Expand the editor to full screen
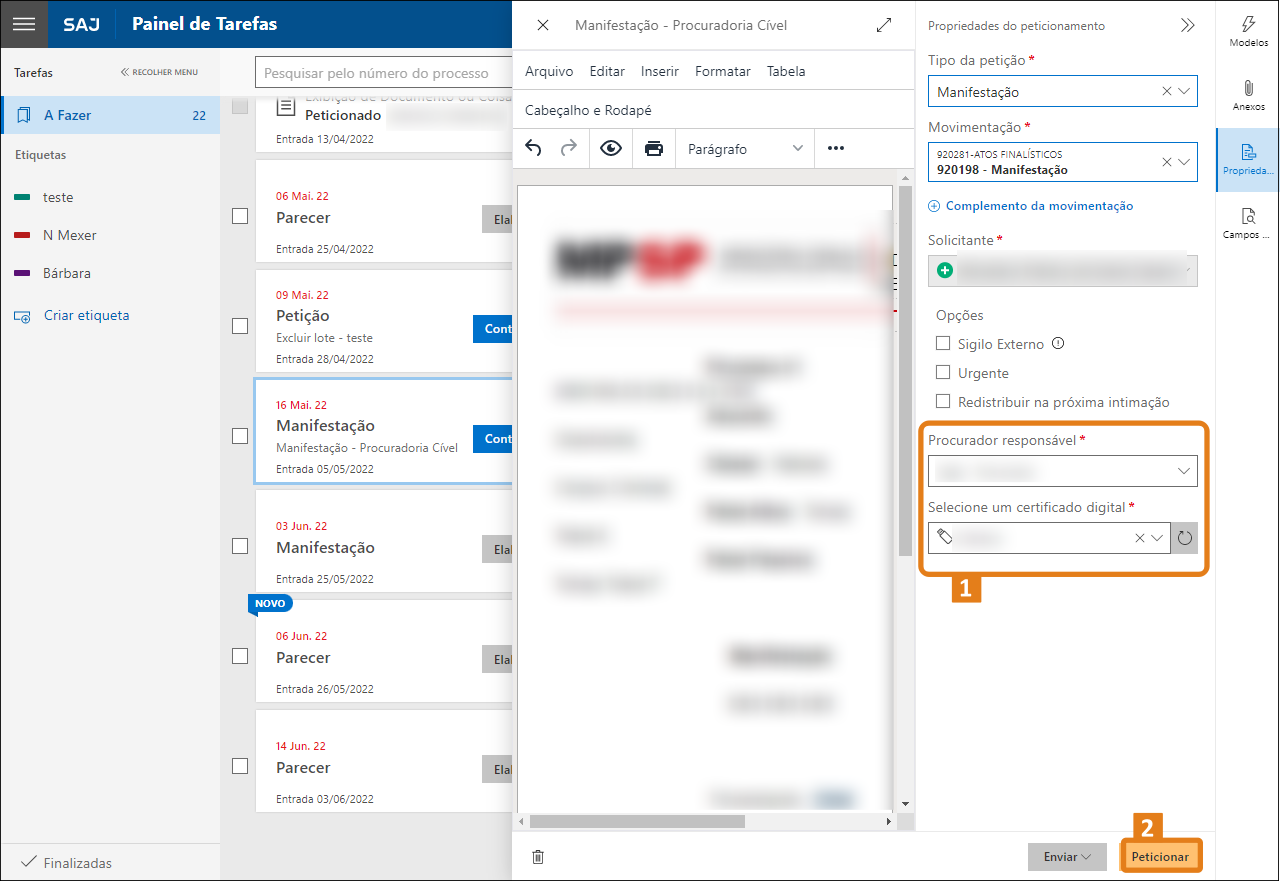 click(884, 25)
